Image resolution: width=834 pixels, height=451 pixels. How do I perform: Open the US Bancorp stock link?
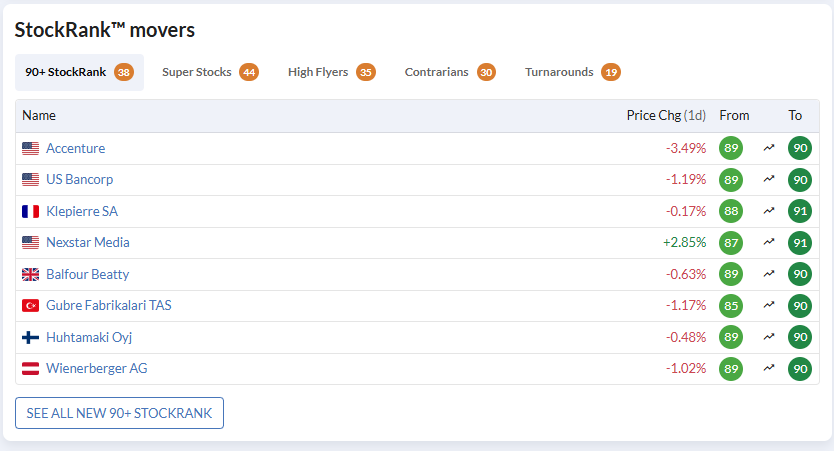pos(80,180)
